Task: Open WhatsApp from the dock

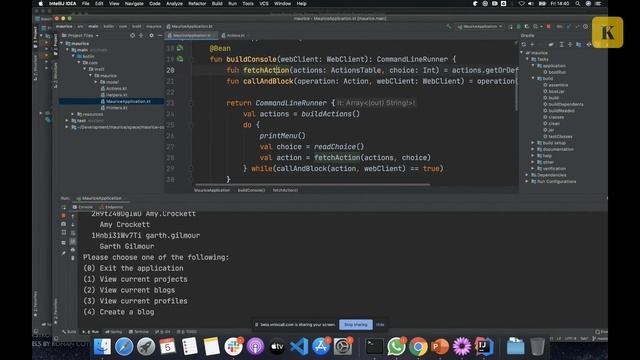Action: (x=396, y=347)
